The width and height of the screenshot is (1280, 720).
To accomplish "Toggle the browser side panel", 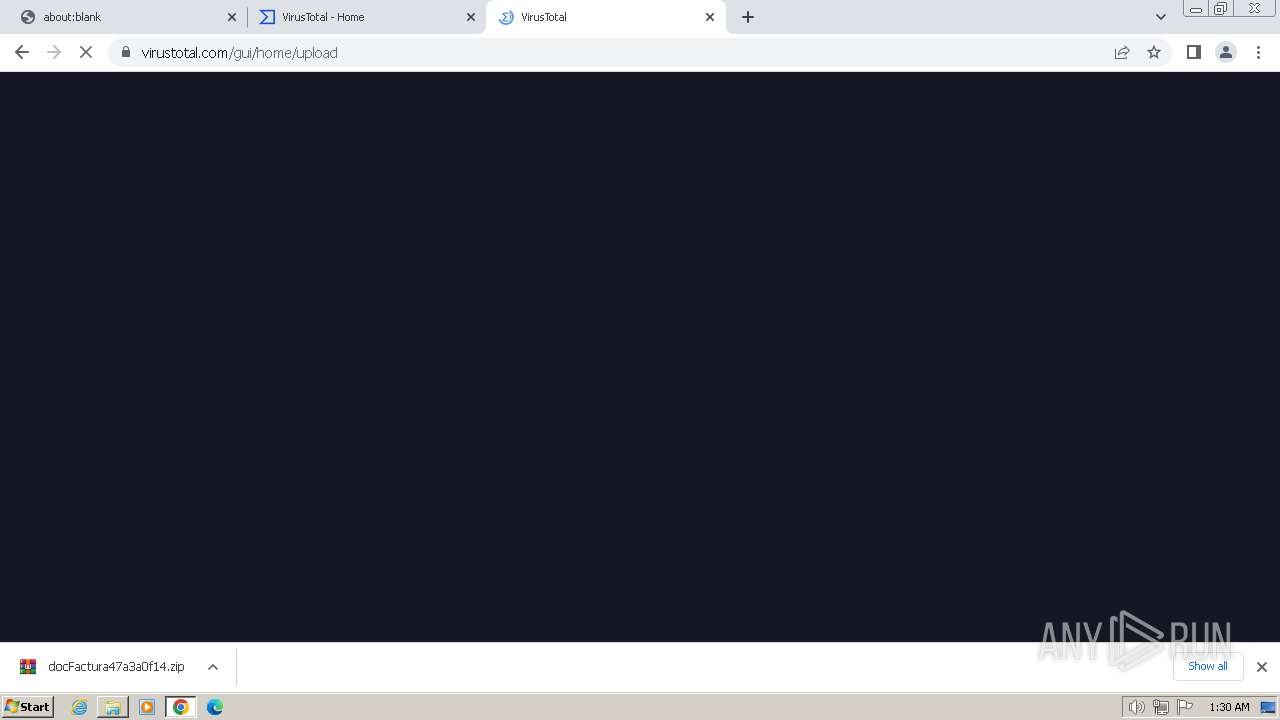I will click(x=1193, y=52).
